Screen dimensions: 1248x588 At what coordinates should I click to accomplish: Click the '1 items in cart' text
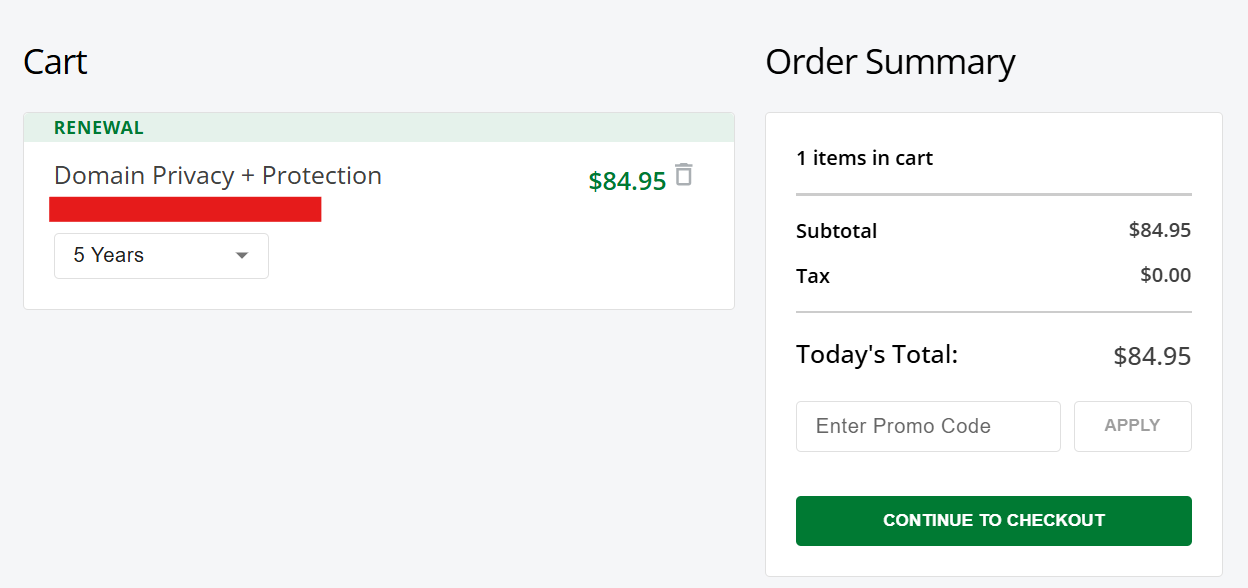click(x=864, y=158)
